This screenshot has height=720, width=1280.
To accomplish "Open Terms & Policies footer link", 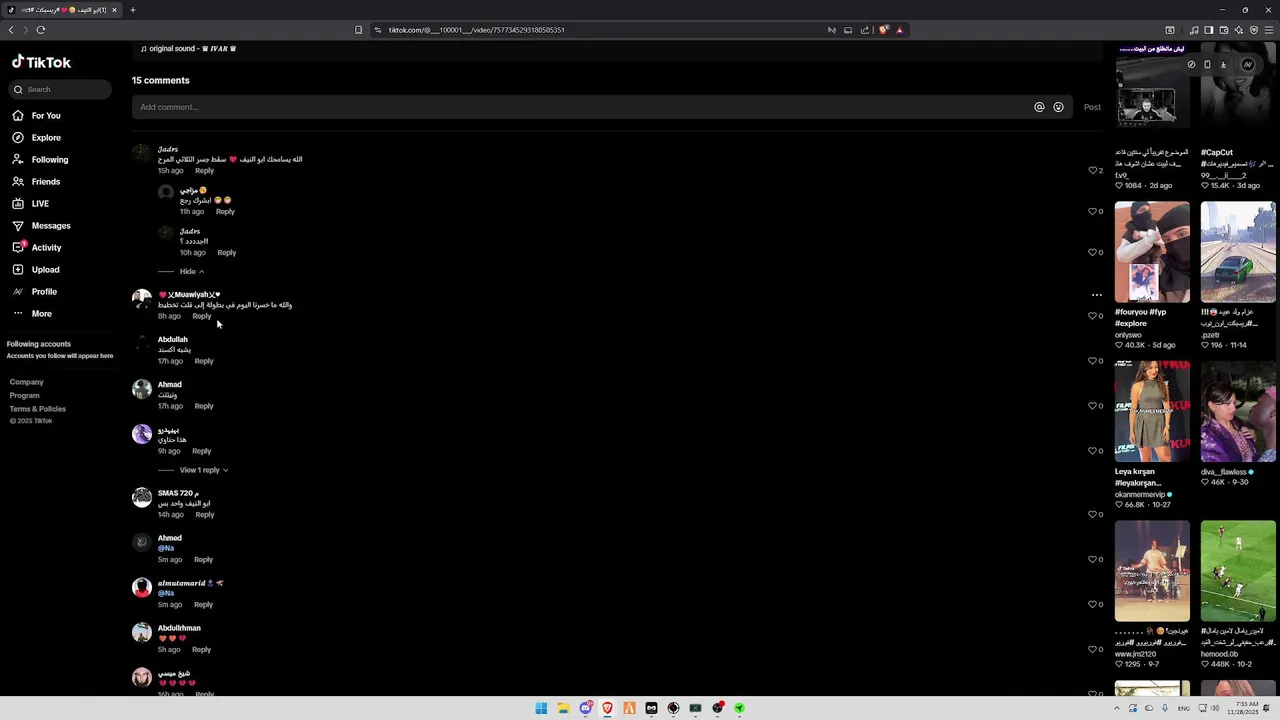I will pyautogui.click(x=38, y=408).
